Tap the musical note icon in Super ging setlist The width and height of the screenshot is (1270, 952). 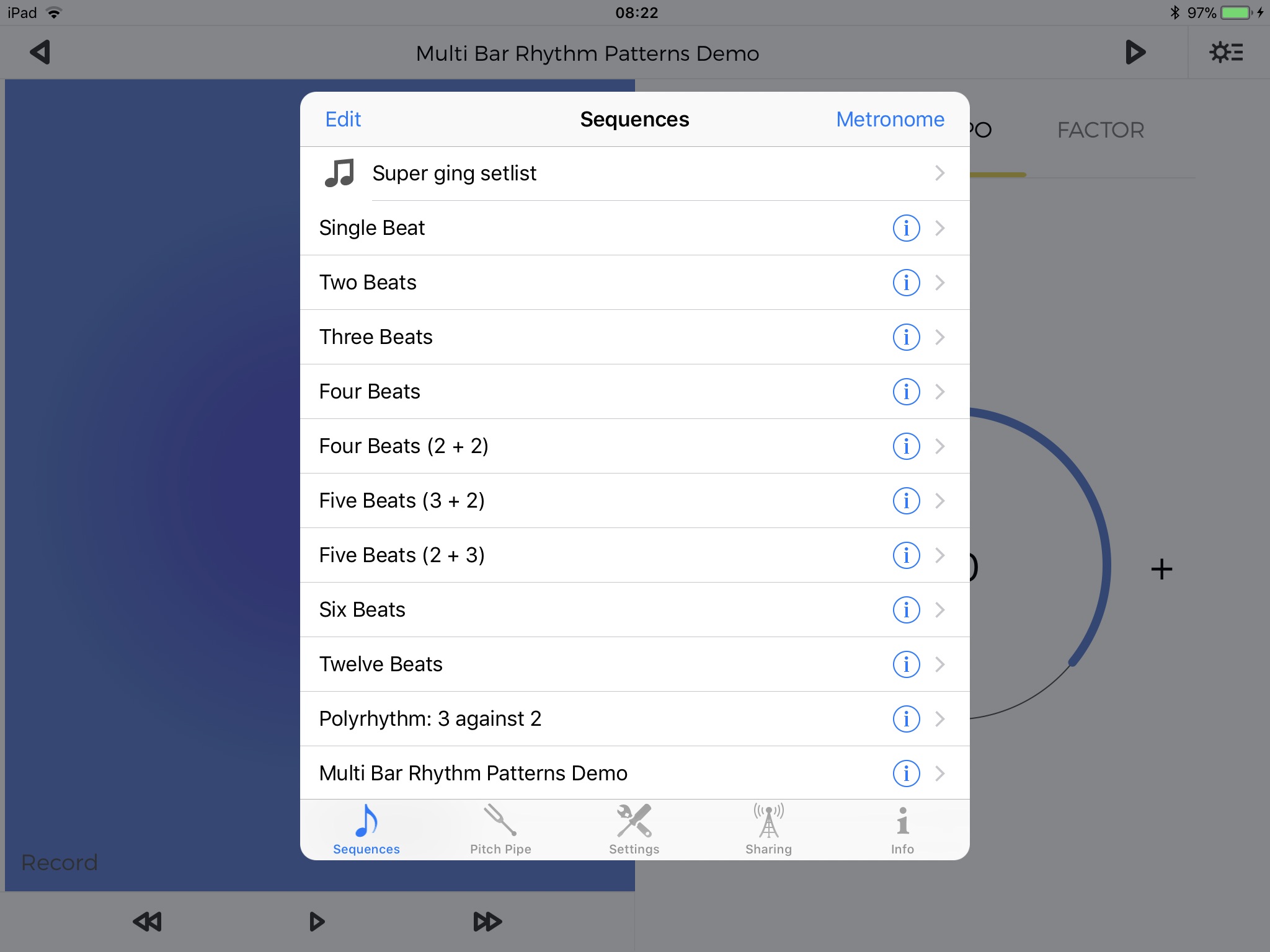tap(339, 171)
